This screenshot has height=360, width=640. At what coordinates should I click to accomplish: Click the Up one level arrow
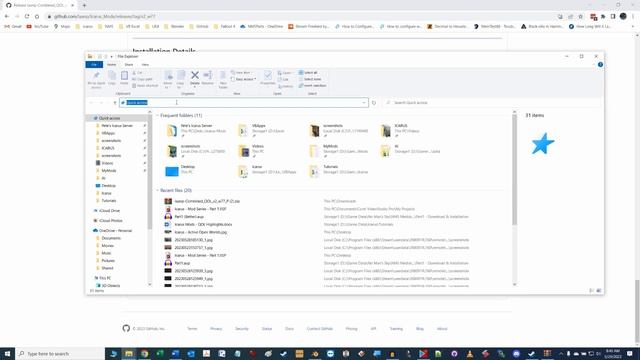[115, 103]
